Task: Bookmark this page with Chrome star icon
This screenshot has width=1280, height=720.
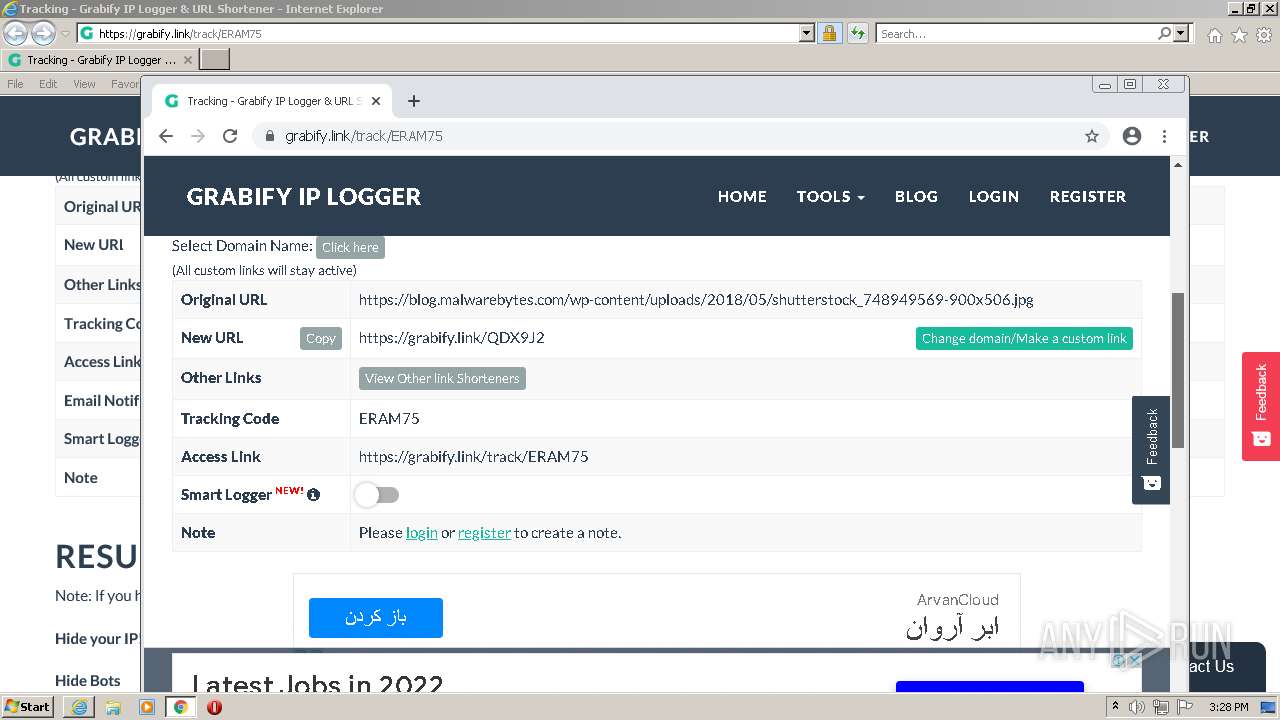Action: click(x=1092, y=136)
